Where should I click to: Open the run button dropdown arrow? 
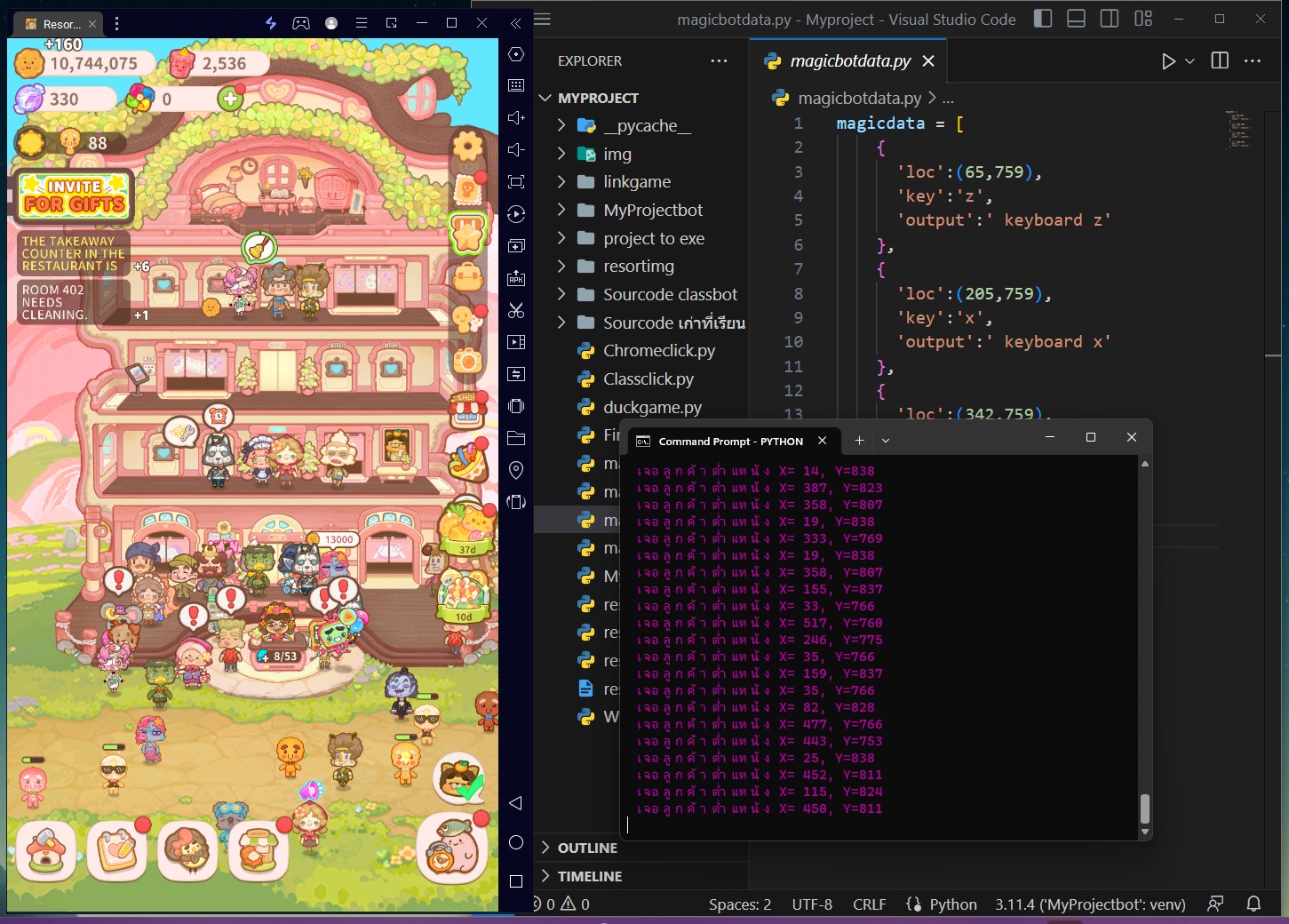point(1190,61)
